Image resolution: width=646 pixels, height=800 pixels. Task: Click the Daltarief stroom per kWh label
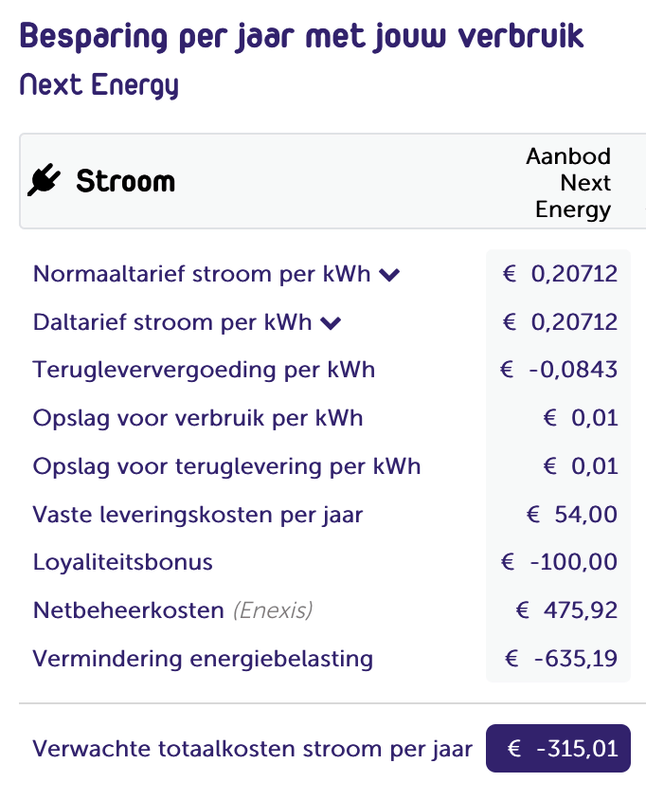coord(172,322)
